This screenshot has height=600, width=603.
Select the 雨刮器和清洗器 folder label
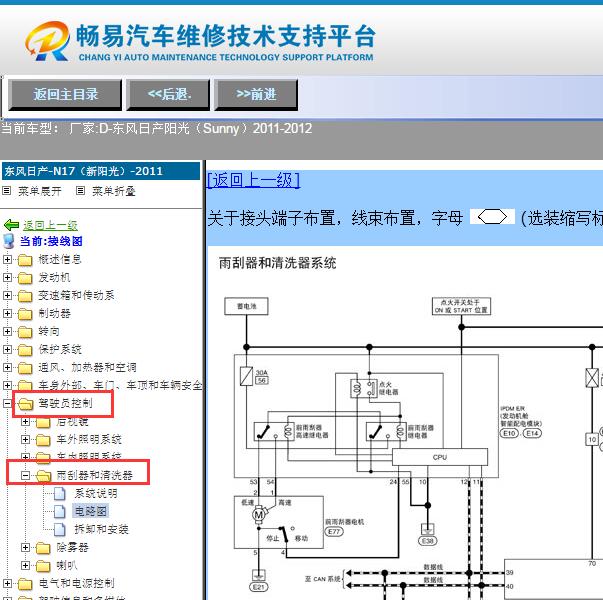tap(95, 475)
